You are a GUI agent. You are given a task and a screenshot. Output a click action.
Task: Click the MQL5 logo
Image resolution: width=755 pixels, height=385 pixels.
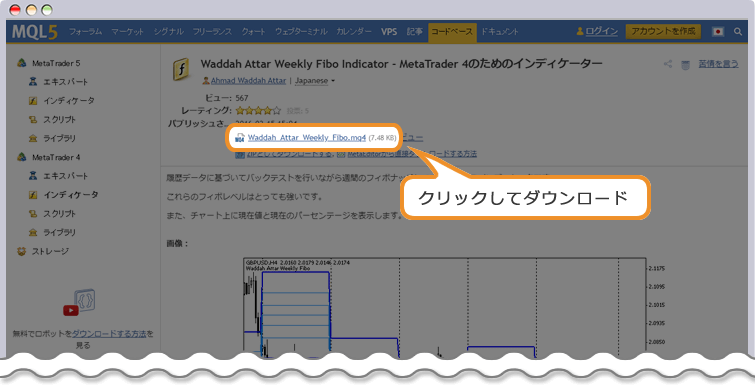click(35, 32)
